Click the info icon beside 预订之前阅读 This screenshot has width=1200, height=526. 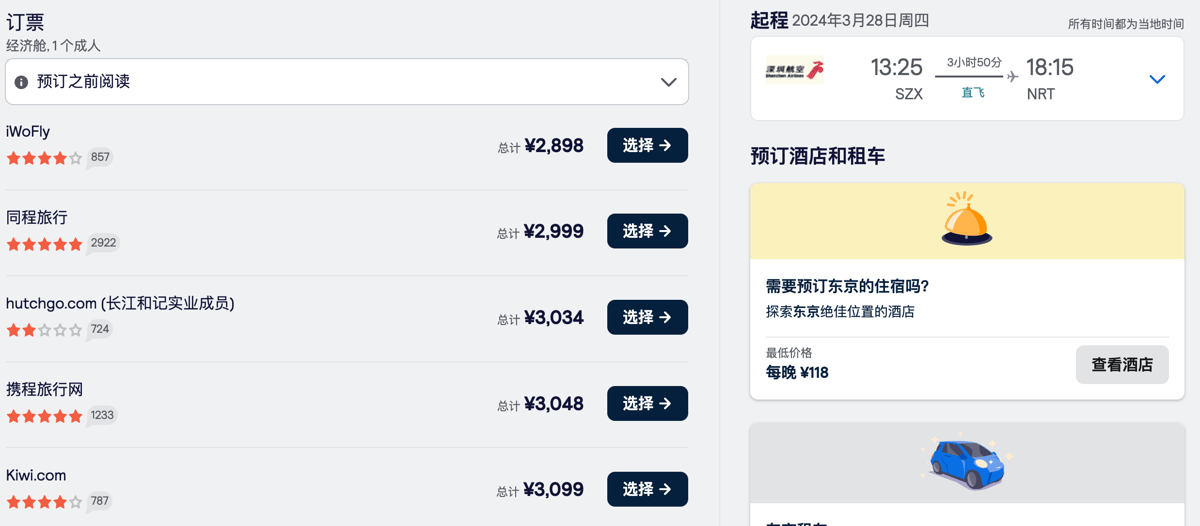click(x=21, y=82)
